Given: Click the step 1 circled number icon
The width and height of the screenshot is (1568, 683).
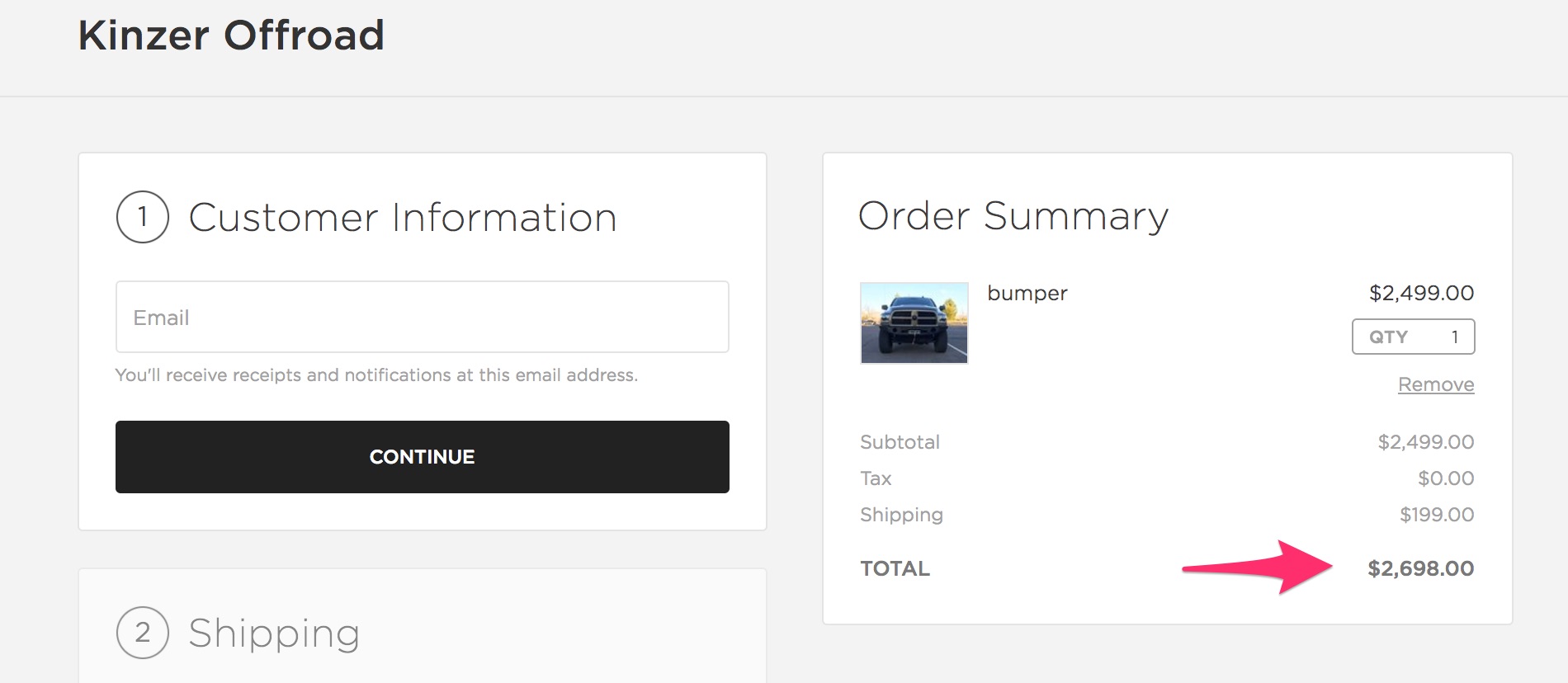Looking at the screenshot, I should 143,217.
